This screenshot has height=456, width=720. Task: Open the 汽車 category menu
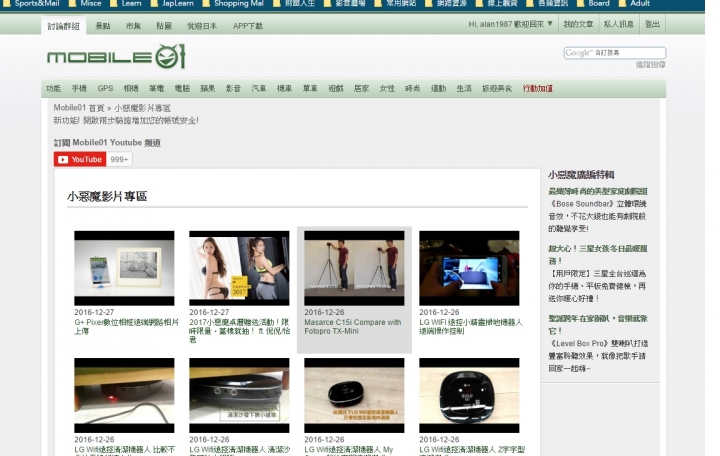259,88
